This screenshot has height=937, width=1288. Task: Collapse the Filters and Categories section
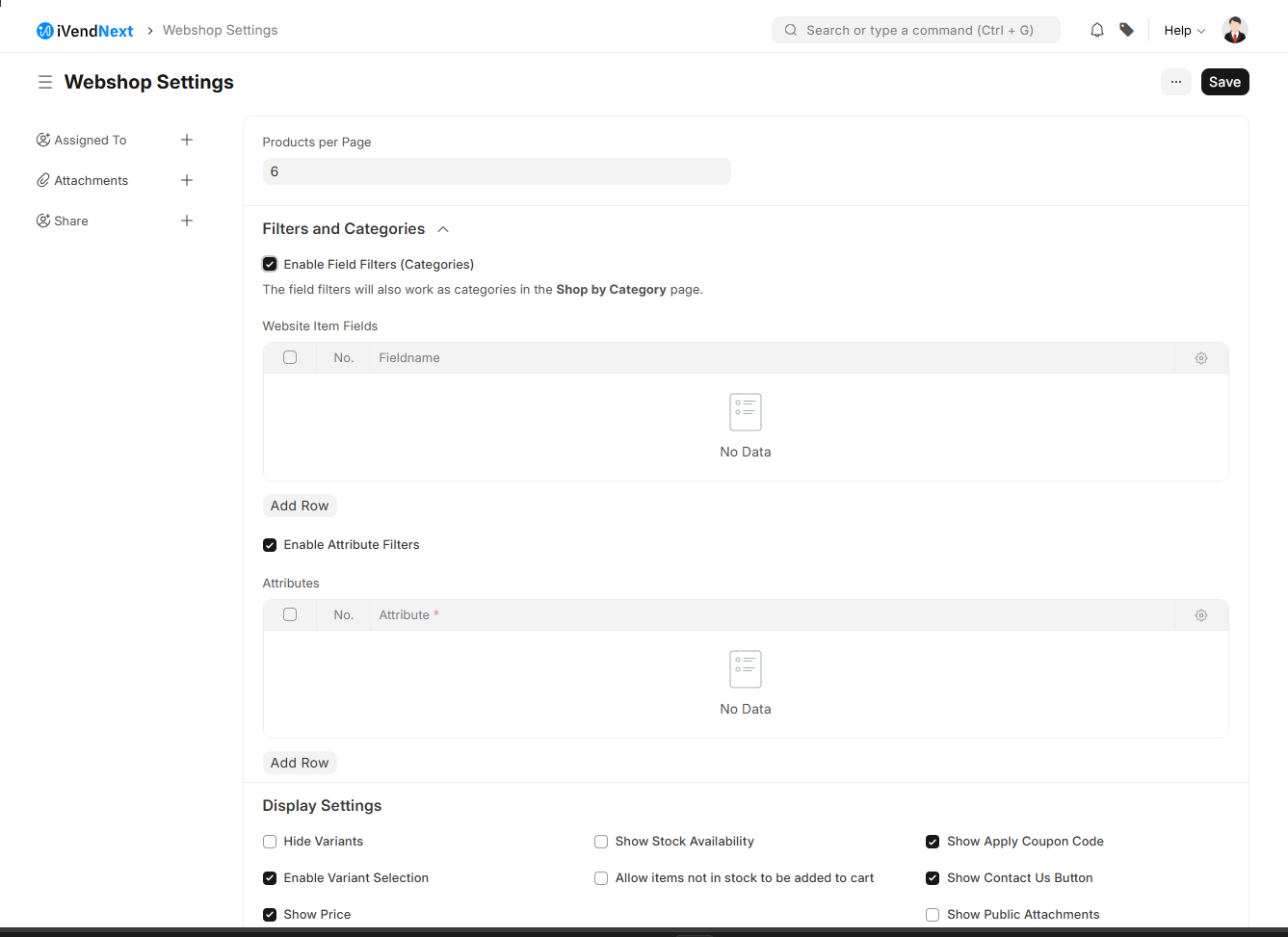(443, 228)
